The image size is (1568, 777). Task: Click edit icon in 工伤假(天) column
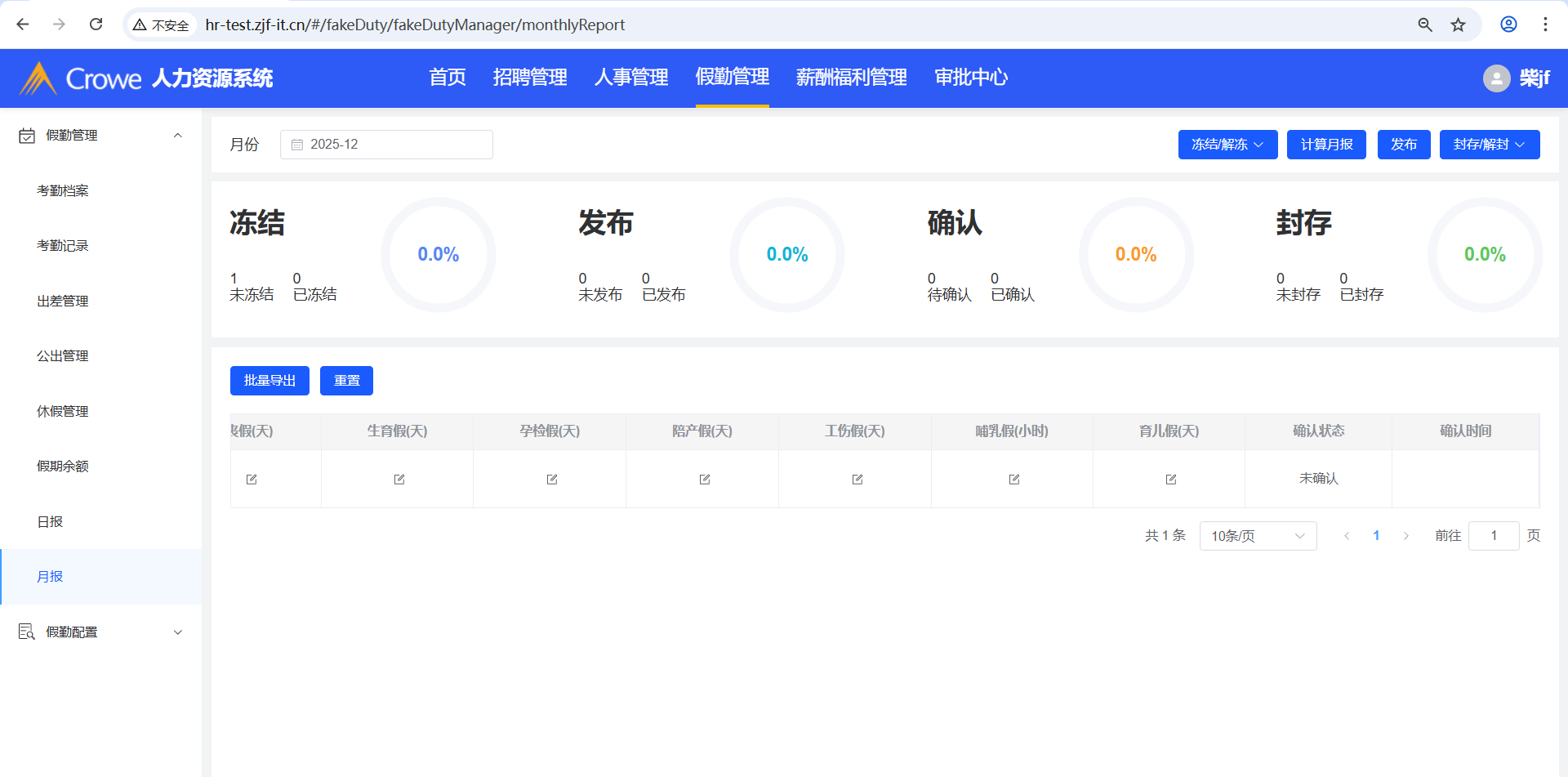(857, 480)
